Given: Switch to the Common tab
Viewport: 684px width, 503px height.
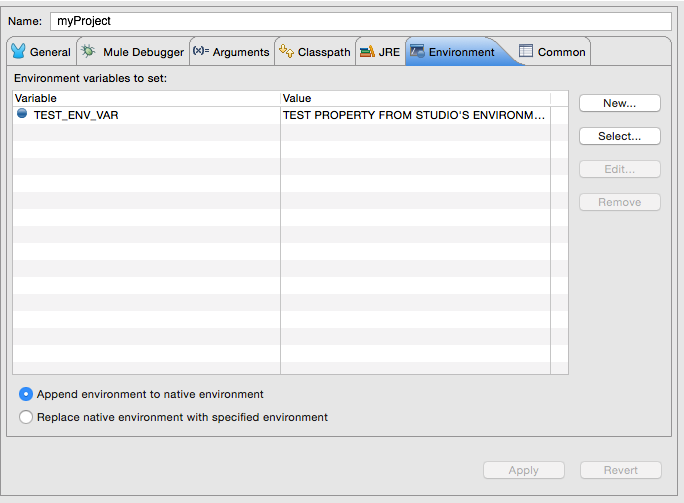Looking at the screenshot, I should point(561,52).
